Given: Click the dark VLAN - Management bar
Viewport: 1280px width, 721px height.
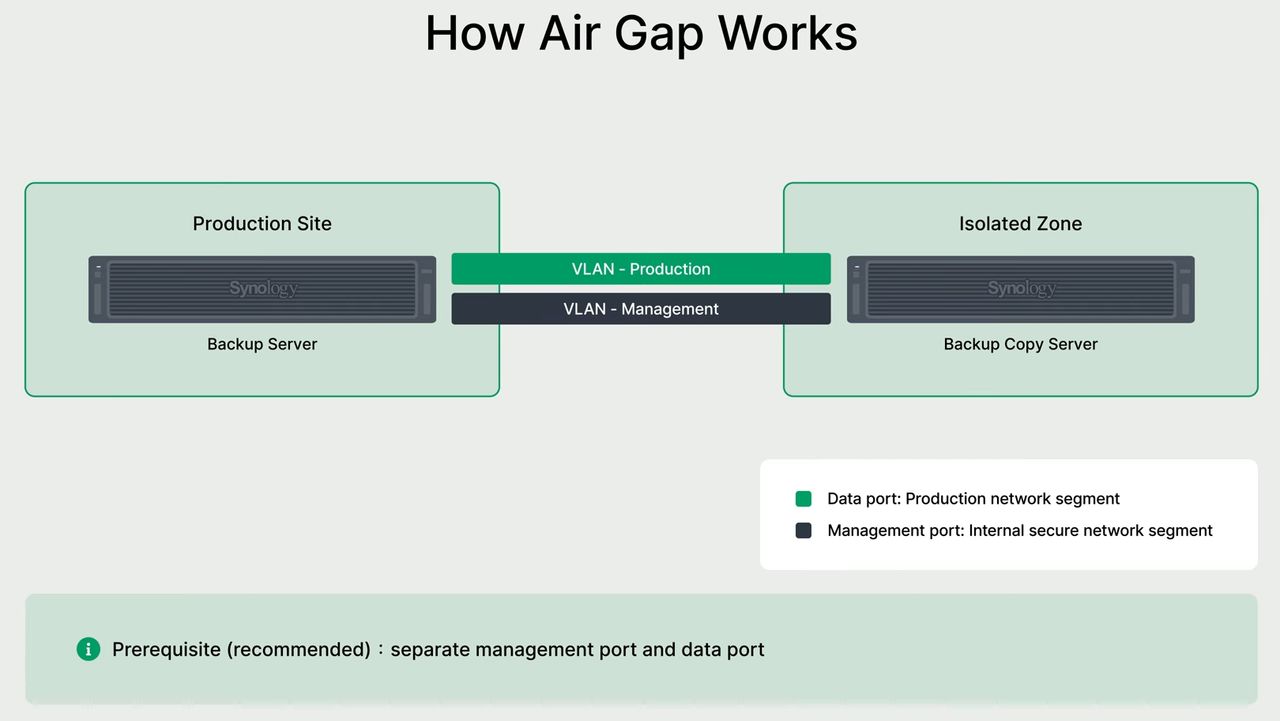Looking at the screenshot, I should coord(641,309).
